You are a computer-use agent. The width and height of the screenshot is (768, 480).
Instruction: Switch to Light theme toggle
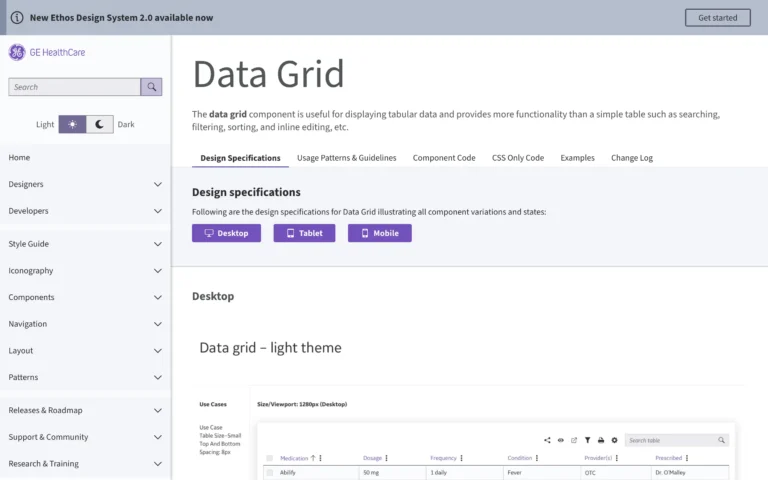click(72, 125)
